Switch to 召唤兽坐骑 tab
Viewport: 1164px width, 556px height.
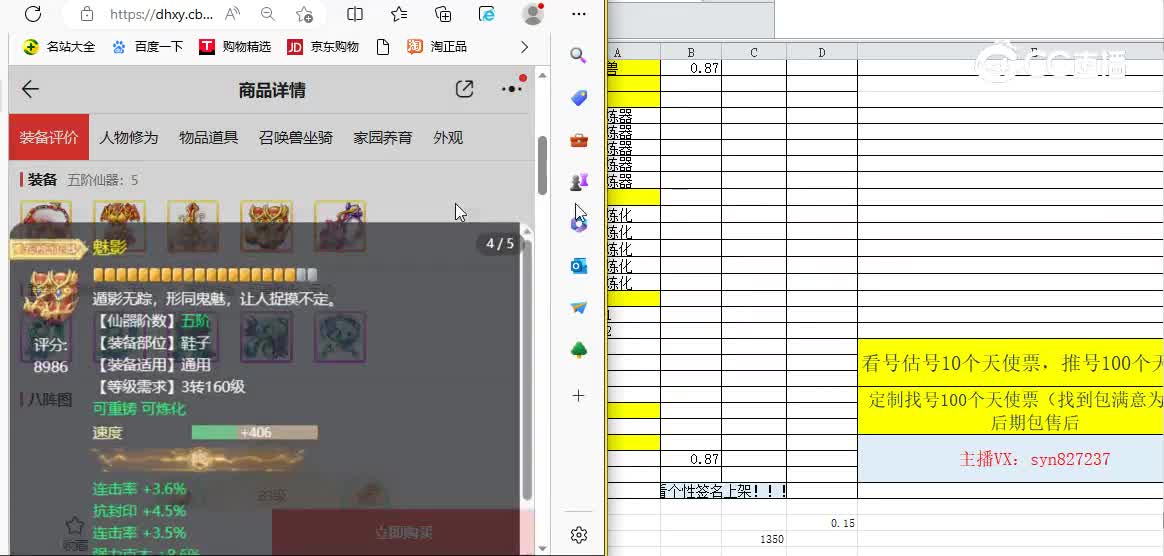click(295, 137)
